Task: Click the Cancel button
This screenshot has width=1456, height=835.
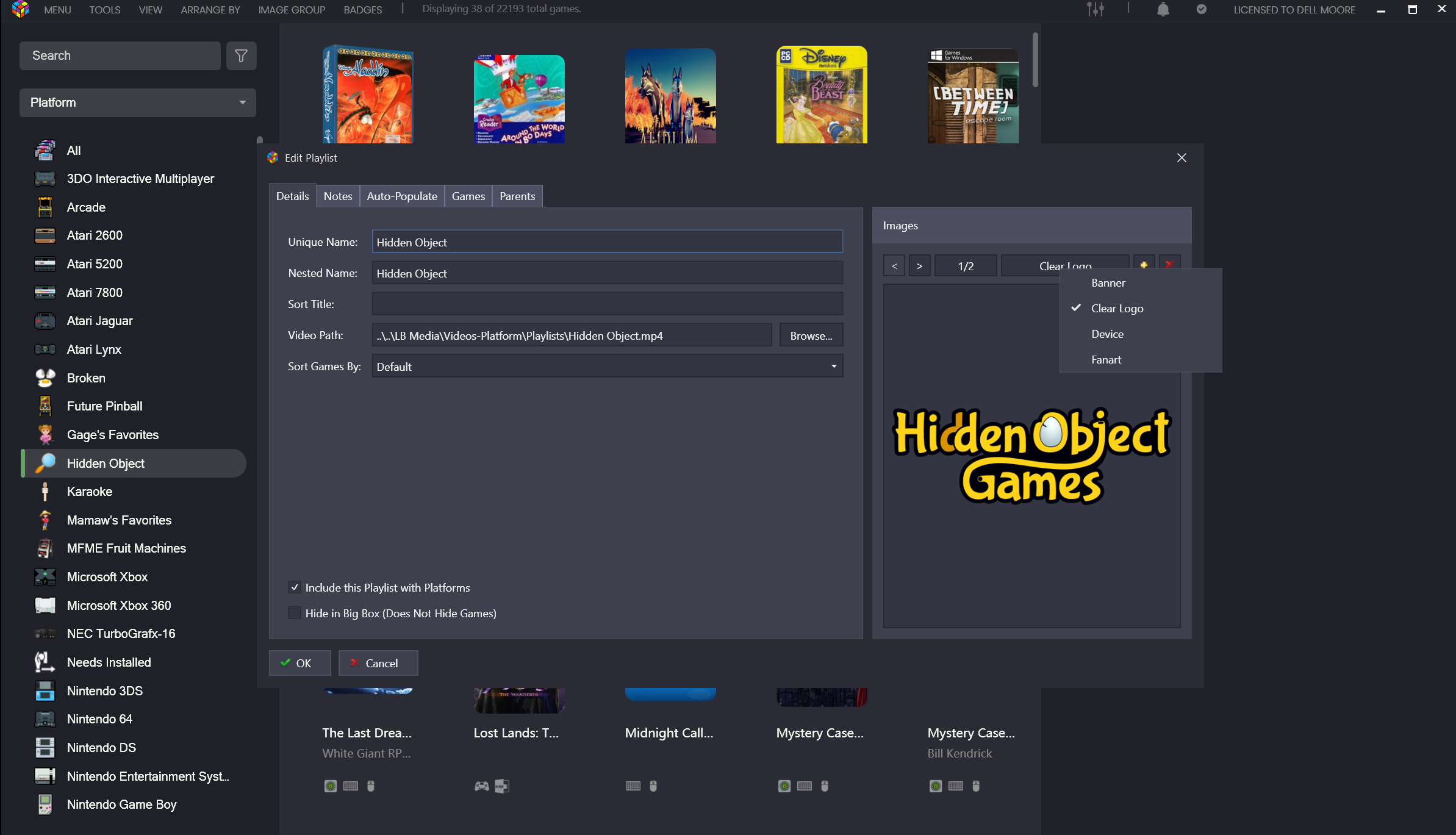Action: 378,663
